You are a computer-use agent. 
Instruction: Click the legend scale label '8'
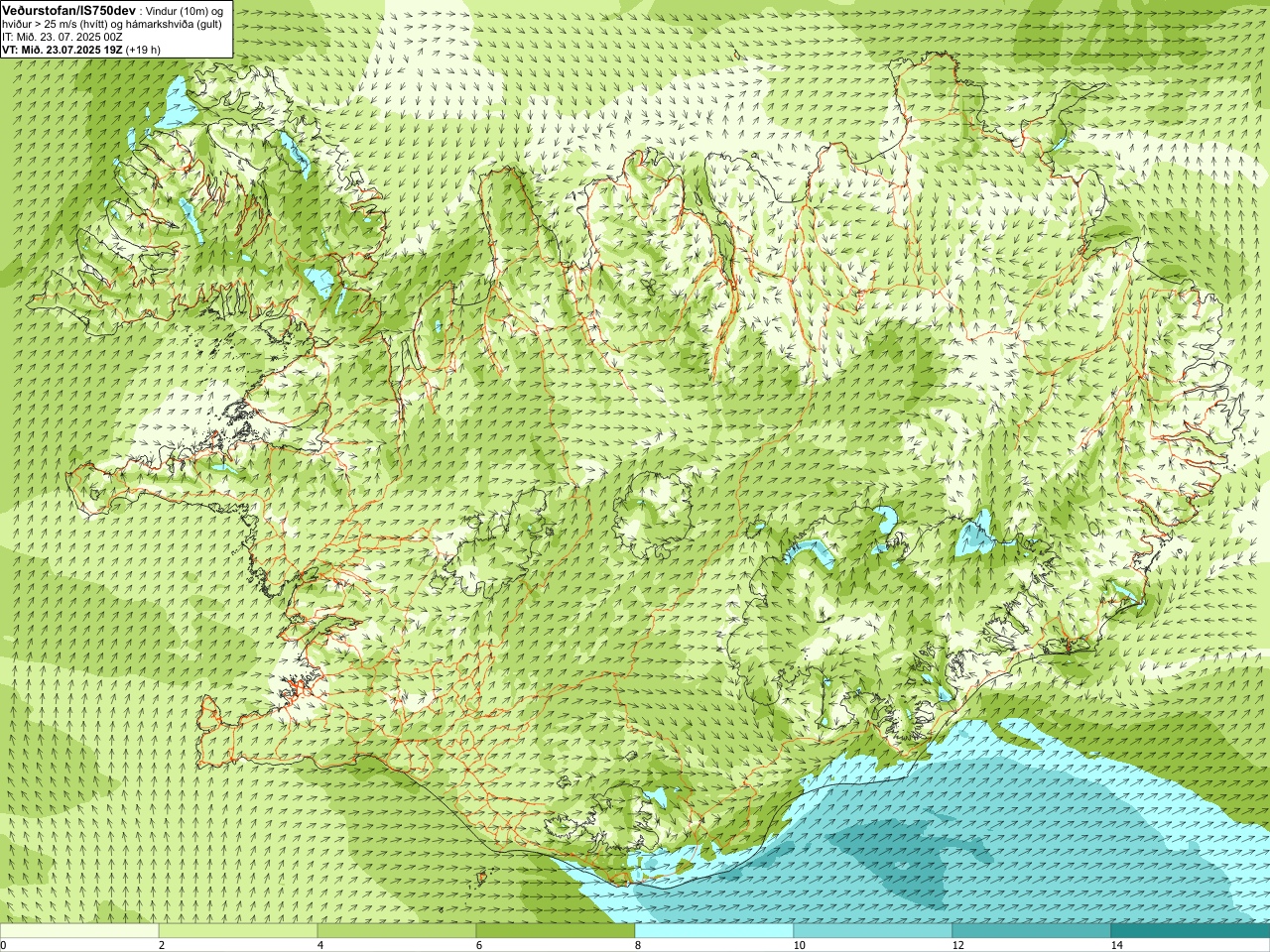coord(638,945)
